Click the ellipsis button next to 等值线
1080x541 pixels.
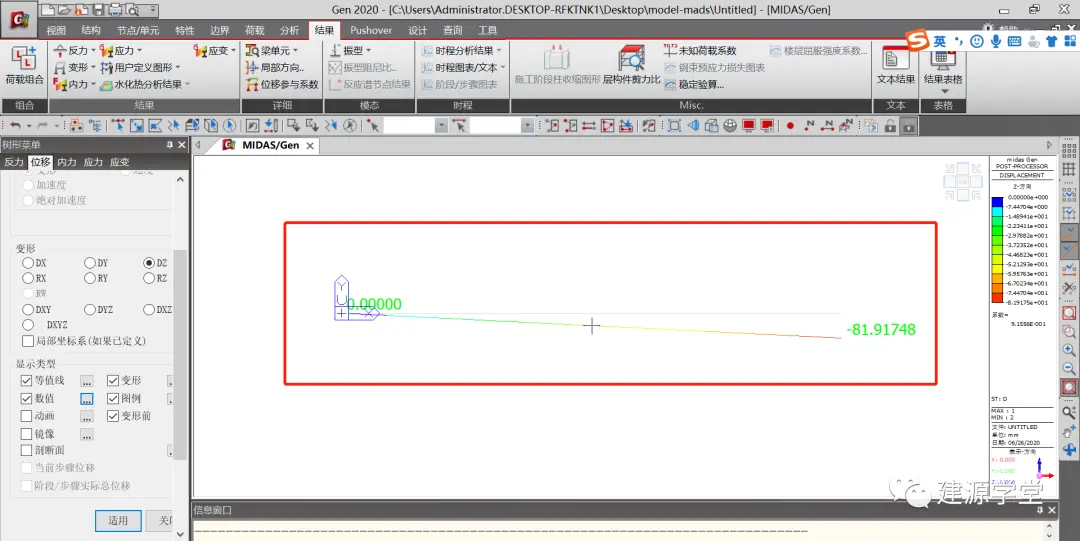point(86,381)
